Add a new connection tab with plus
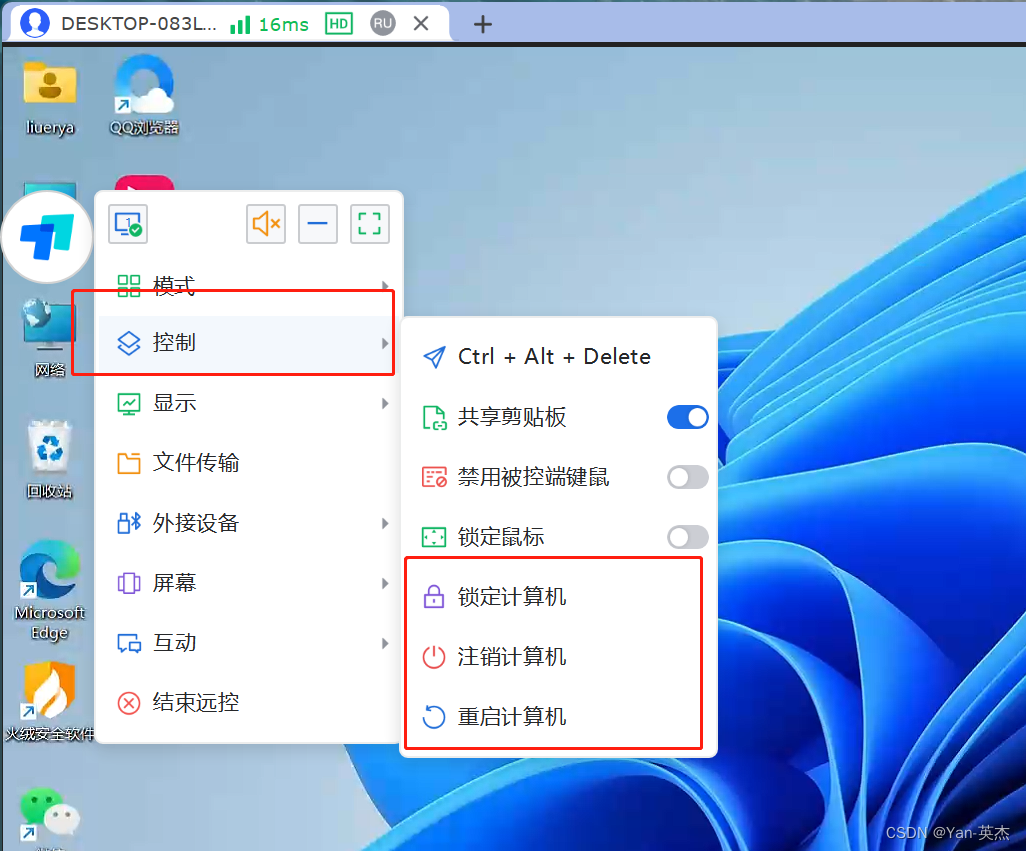1026x851 pixels. coord(483,24)
